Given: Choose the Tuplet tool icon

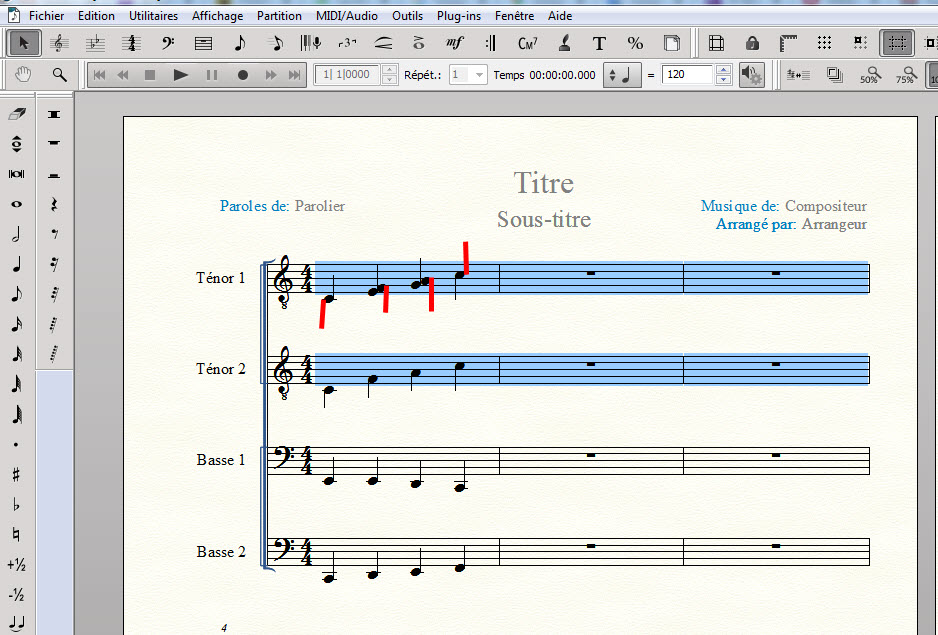Looking at the screenshot, I should [347, 43].
